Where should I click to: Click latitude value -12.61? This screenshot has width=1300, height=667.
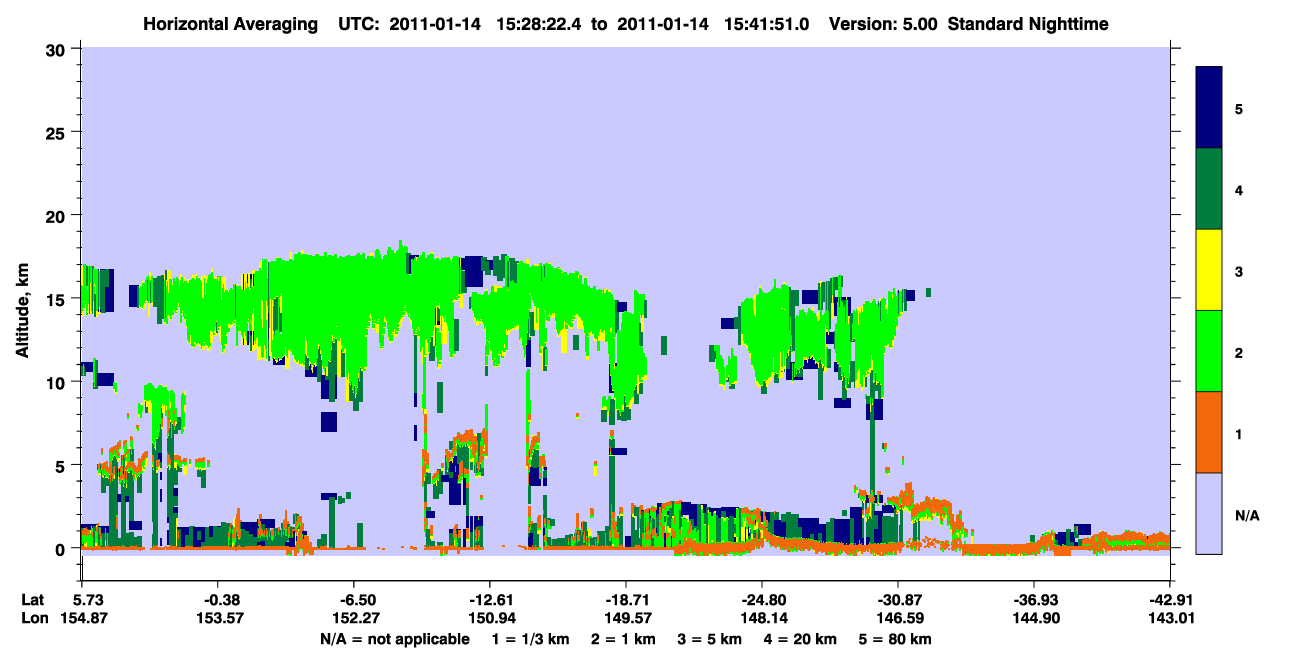[x=489, y=599]
